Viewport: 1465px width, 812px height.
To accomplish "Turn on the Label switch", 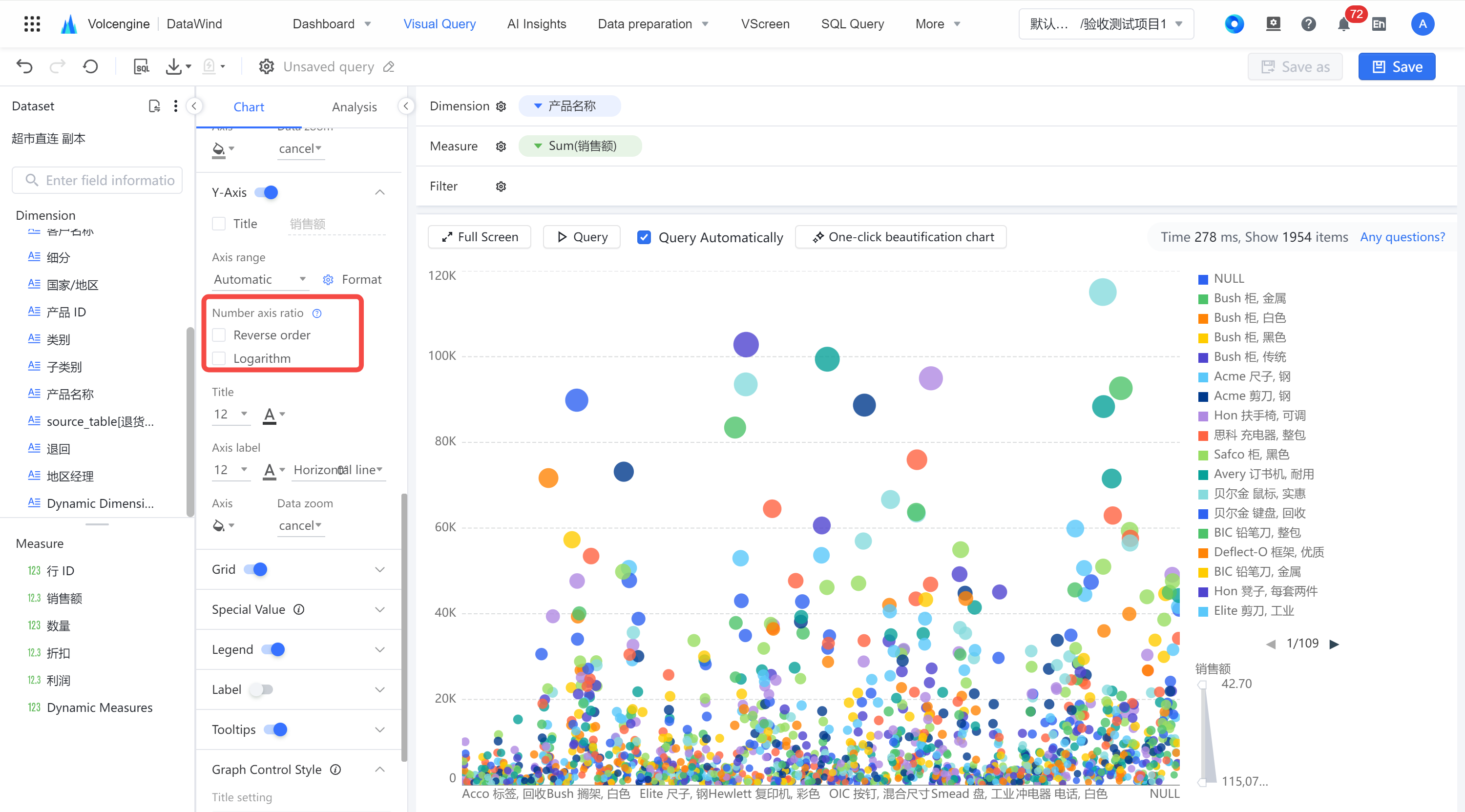I will [261, 689].
